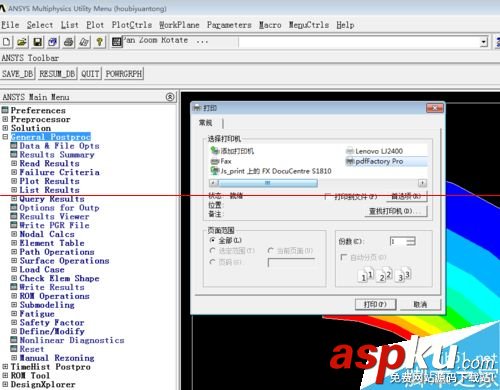Image resolution: width=500 pixels, height=390 pixels.
Task: Open the Select menu
Action: pos(40,25)
